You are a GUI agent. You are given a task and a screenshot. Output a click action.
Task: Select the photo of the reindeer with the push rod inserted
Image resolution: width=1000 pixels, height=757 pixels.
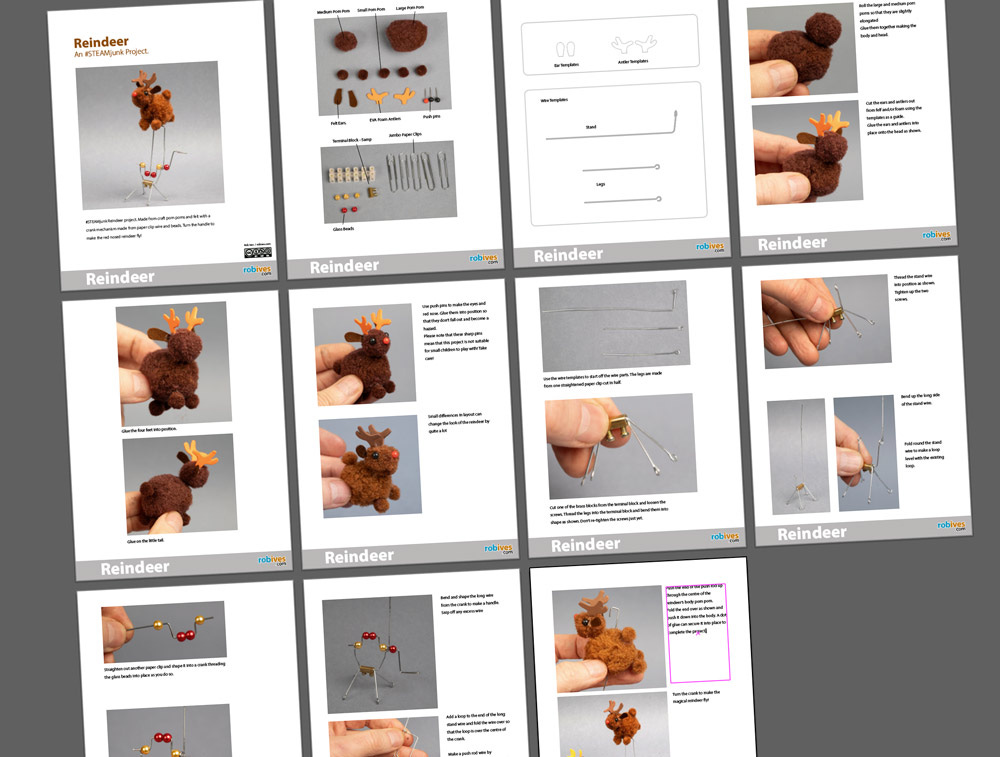609,639
